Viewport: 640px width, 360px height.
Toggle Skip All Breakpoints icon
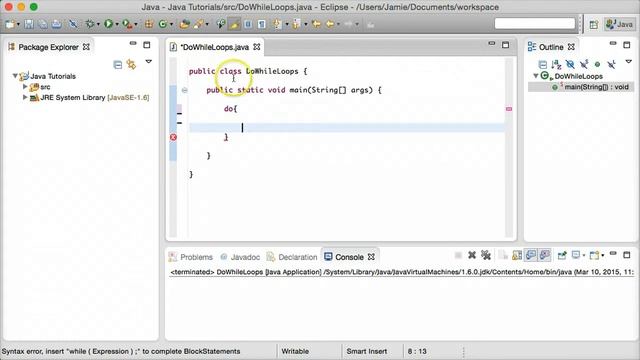click(x=73, y=24)
